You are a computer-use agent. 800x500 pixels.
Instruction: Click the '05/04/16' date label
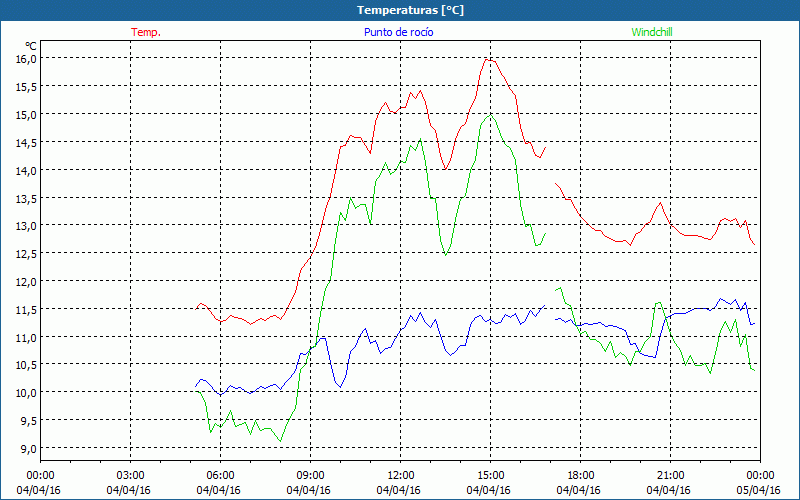[760, 490]
